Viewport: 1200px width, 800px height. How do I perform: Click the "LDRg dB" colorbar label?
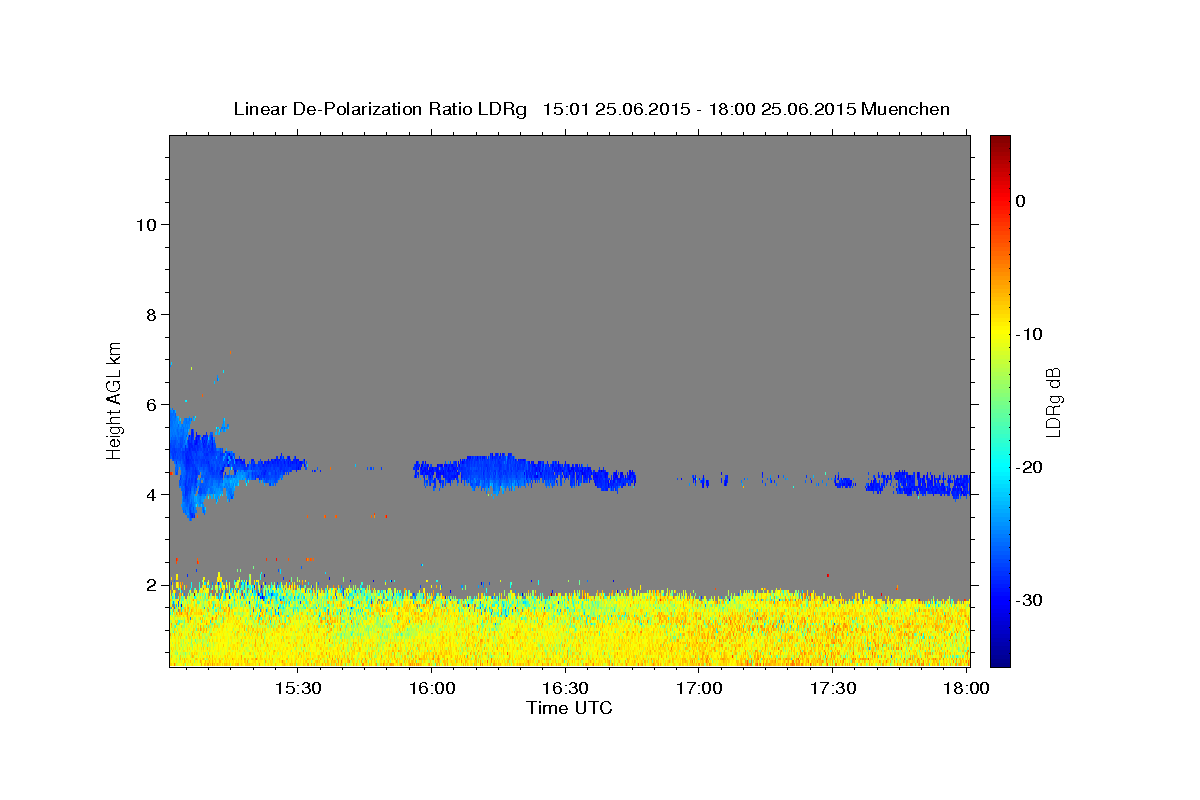pyautogui.click(x=1053, y=401)
